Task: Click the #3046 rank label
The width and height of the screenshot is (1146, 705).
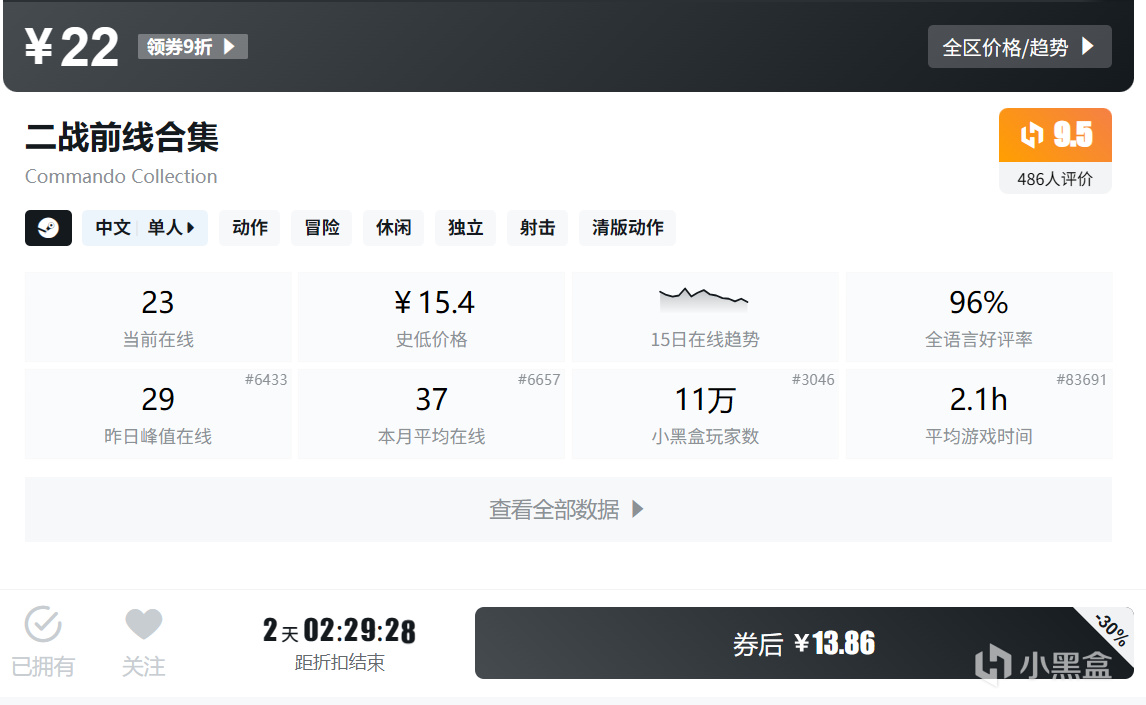Action: (813, 380)
